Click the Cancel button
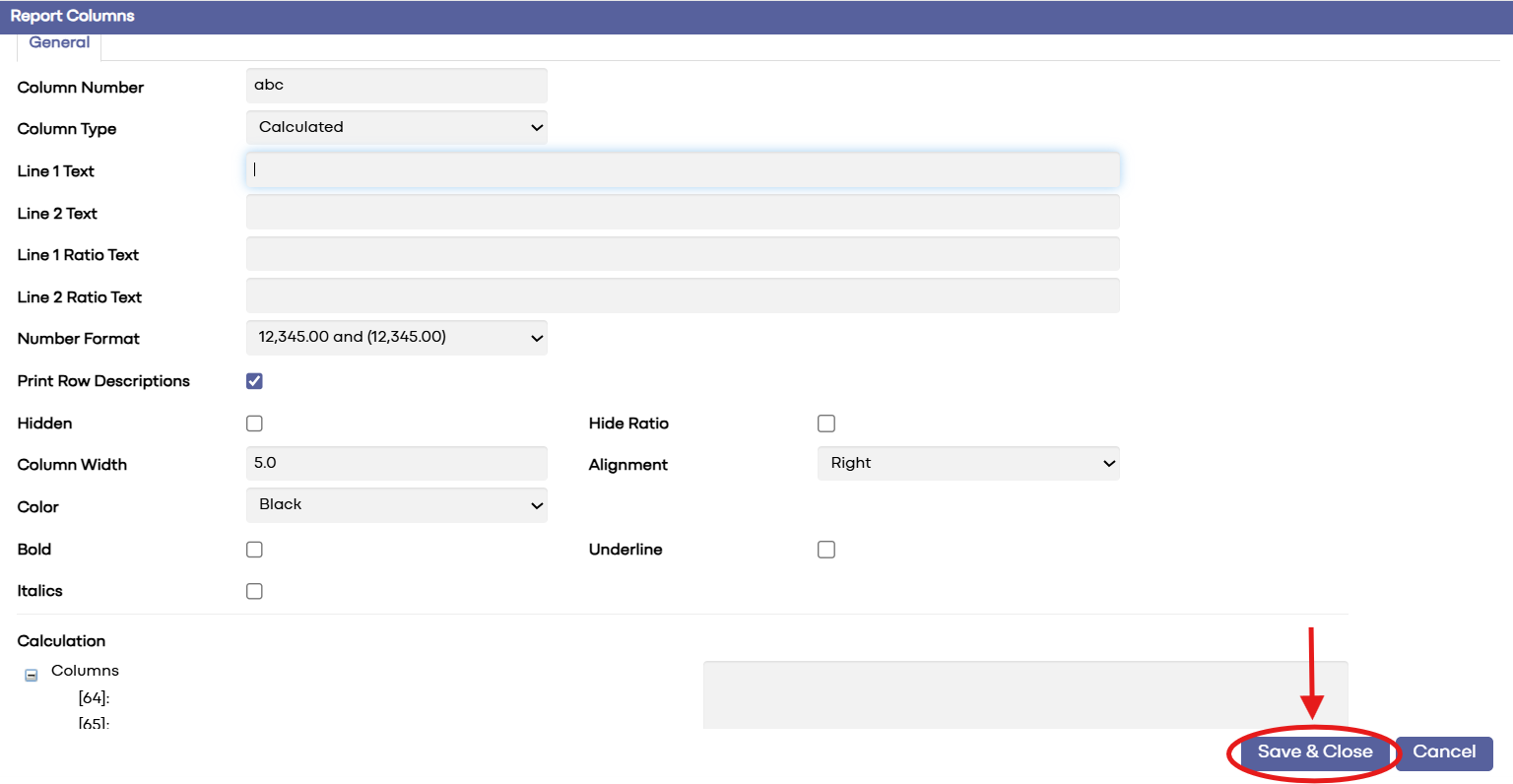1513x784 pixels. click(1444, 752)
